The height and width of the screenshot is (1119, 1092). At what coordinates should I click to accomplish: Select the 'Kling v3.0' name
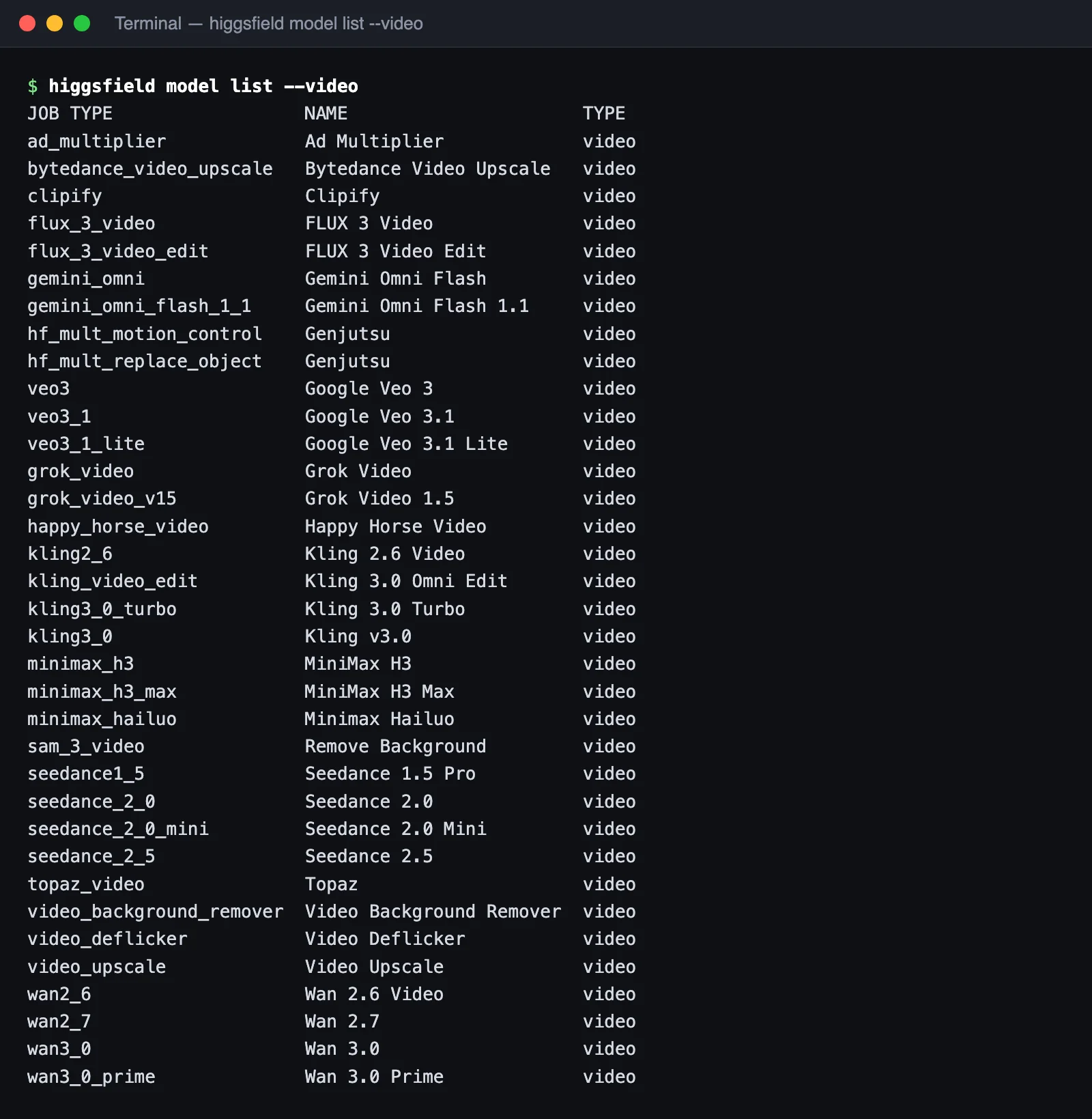coord(358,636)
